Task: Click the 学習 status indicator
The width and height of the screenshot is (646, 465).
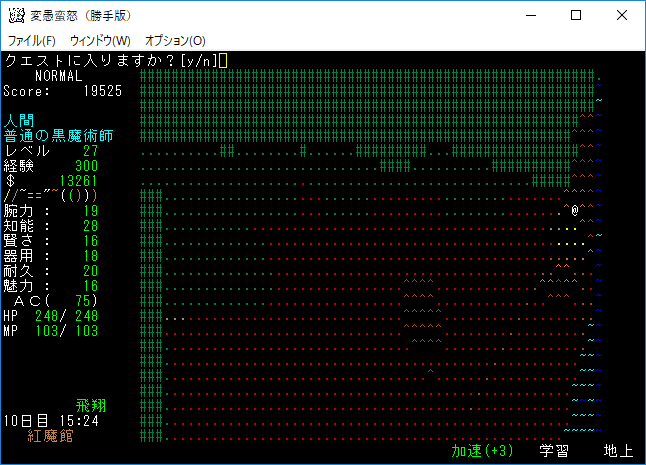Action: pyautogui.click(x=554, y=451)
